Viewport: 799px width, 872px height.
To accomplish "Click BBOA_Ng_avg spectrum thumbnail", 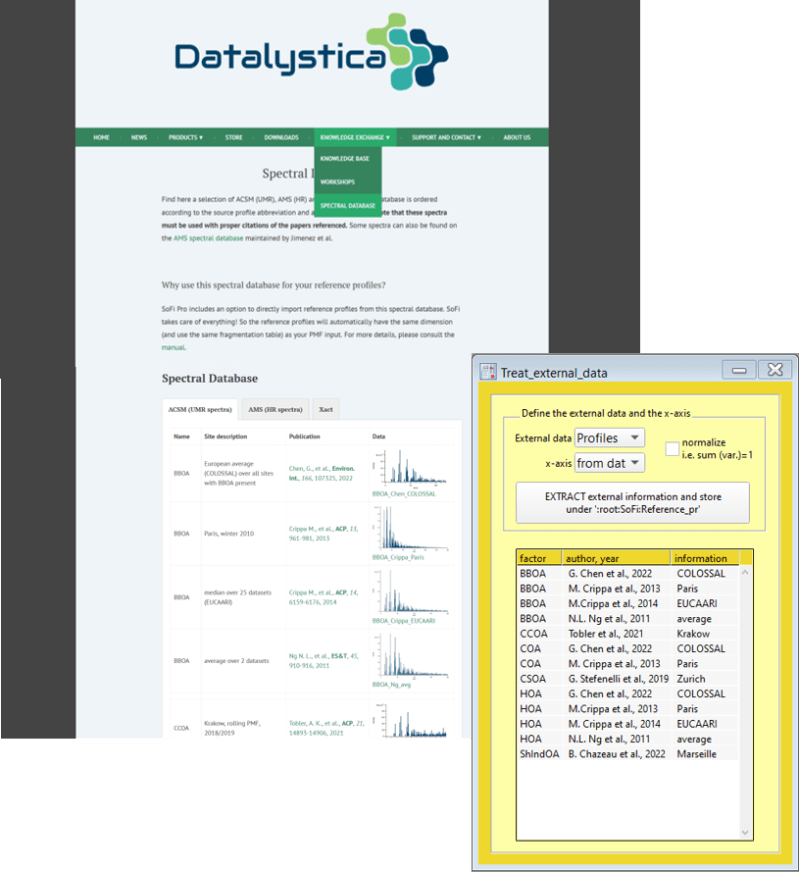I will pyautogui.click(x=410, y=656).
